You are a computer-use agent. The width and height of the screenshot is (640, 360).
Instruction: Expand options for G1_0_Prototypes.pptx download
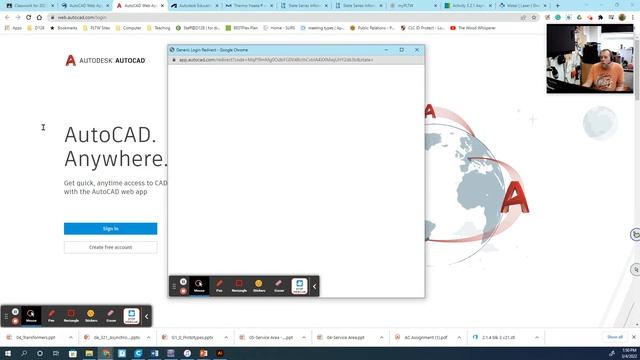226,338
